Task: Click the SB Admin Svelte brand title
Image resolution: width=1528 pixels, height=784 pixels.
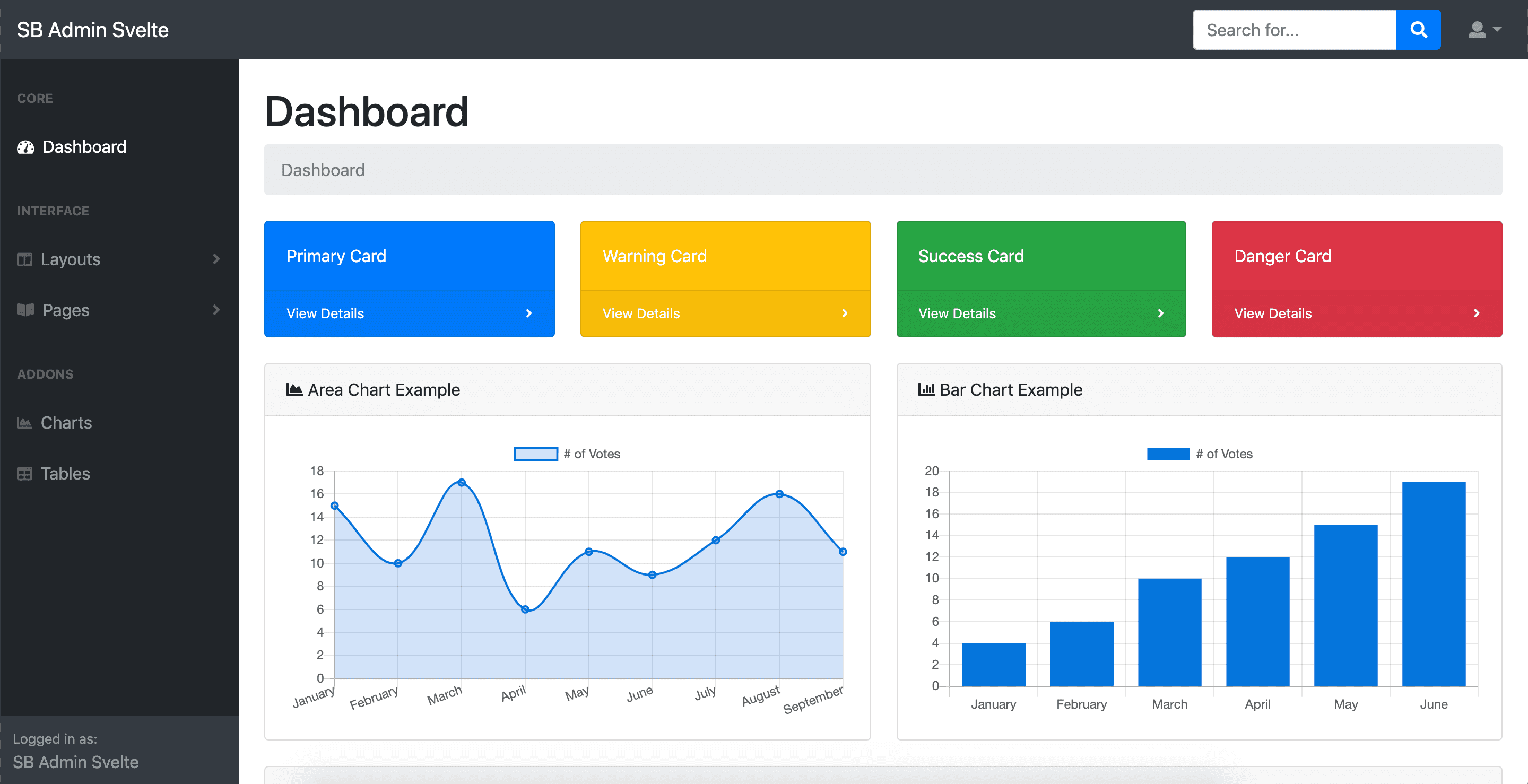Action: pyautogui.click(x=92, y=30)
